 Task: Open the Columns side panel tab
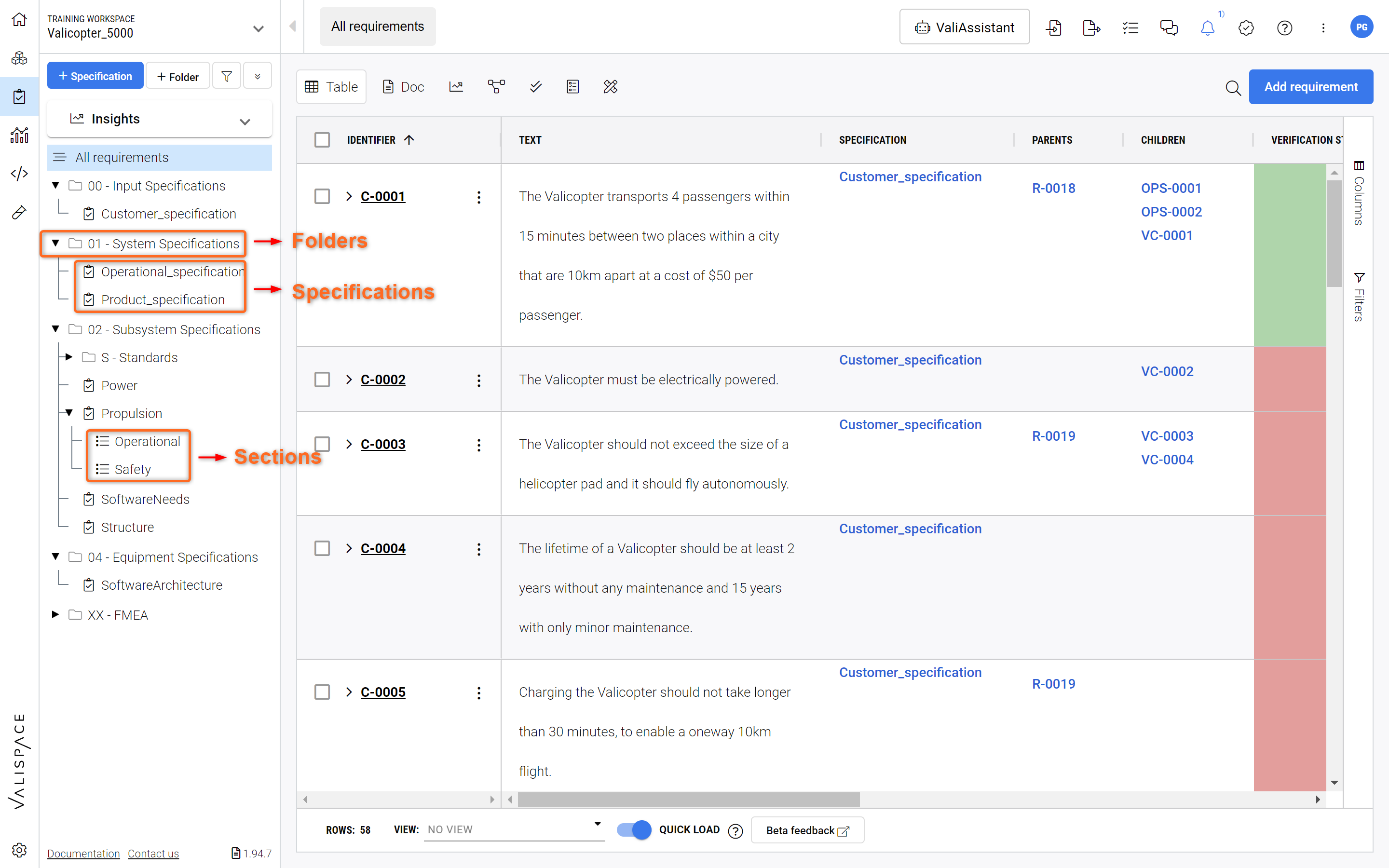[1359, 193]
